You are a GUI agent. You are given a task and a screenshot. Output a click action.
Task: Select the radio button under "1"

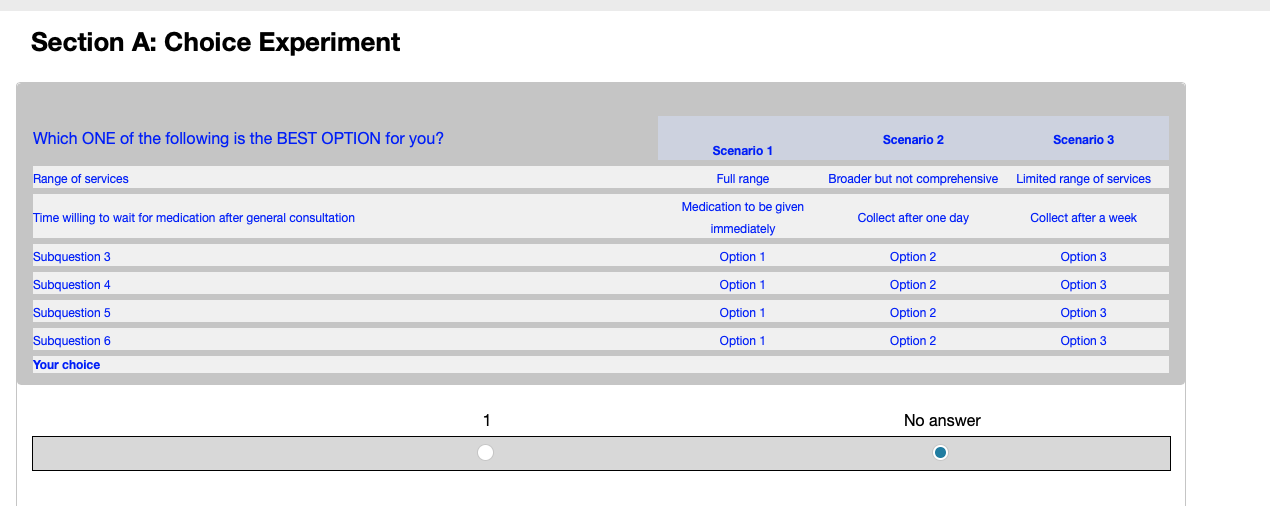pyautogui.click(x=485, y=453)
